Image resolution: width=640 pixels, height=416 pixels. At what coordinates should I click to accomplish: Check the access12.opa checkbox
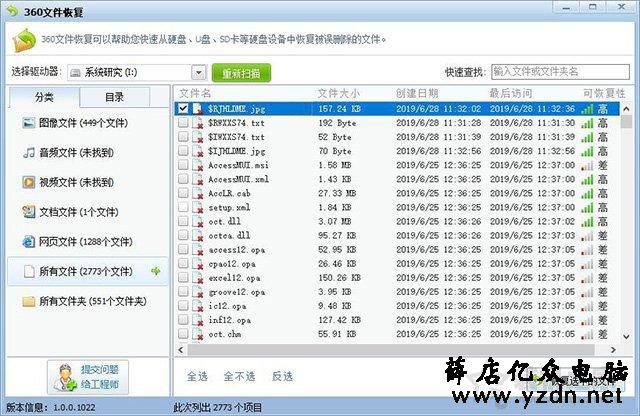point(183,249)
